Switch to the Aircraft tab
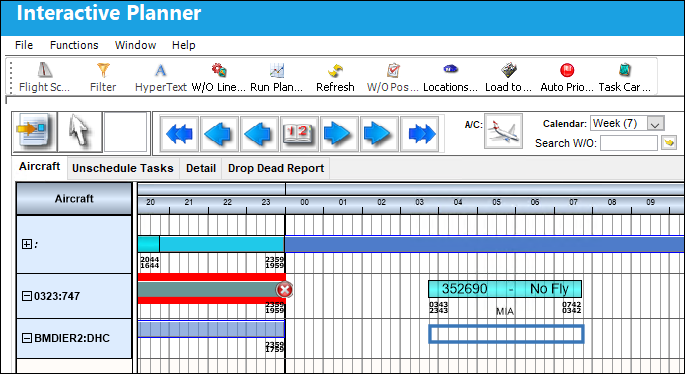Screen dimensions: 685x374 click(x=40, y=167)
